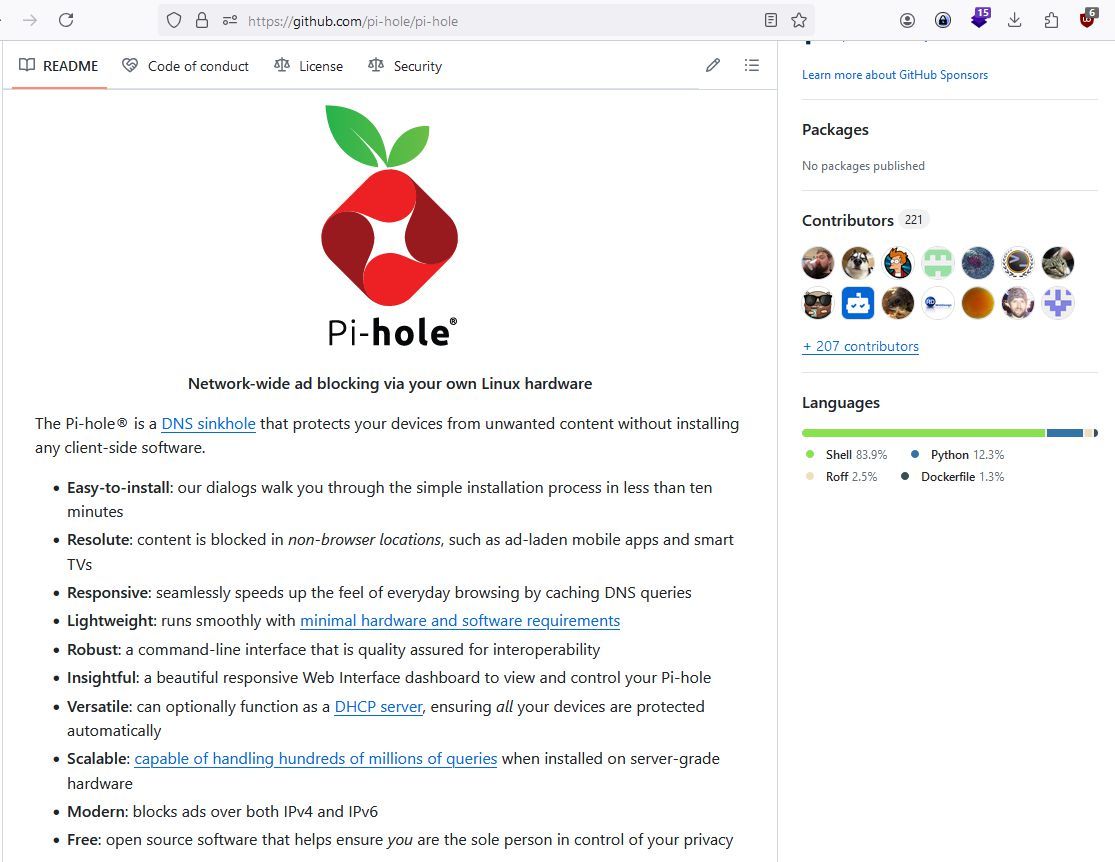This screenshot has height=862, width=1115.
Task: Click the tracking protection shield icon
Action: coord(174,20)
